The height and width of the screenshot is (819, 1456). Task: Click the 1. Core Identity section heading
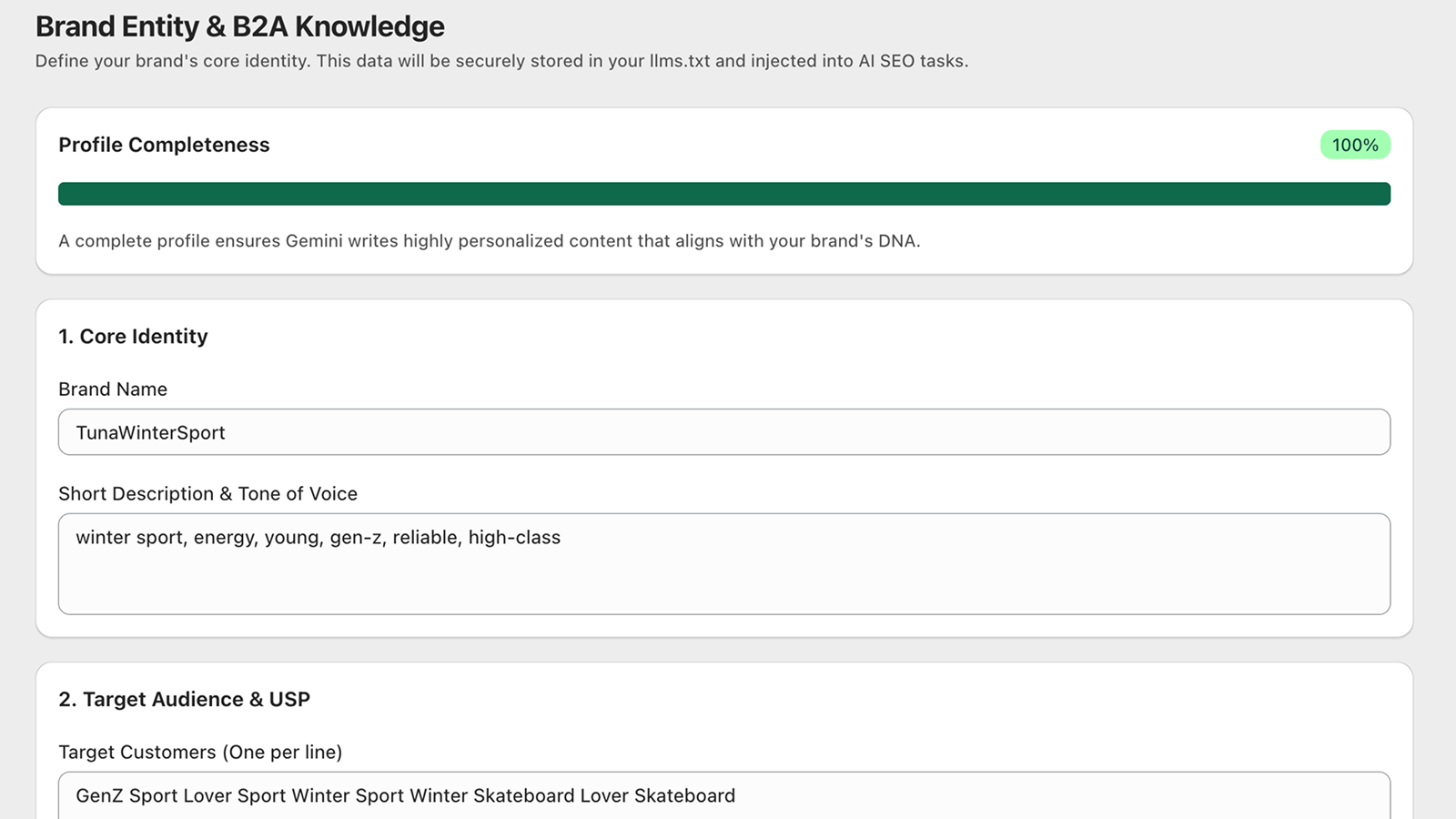133,337
